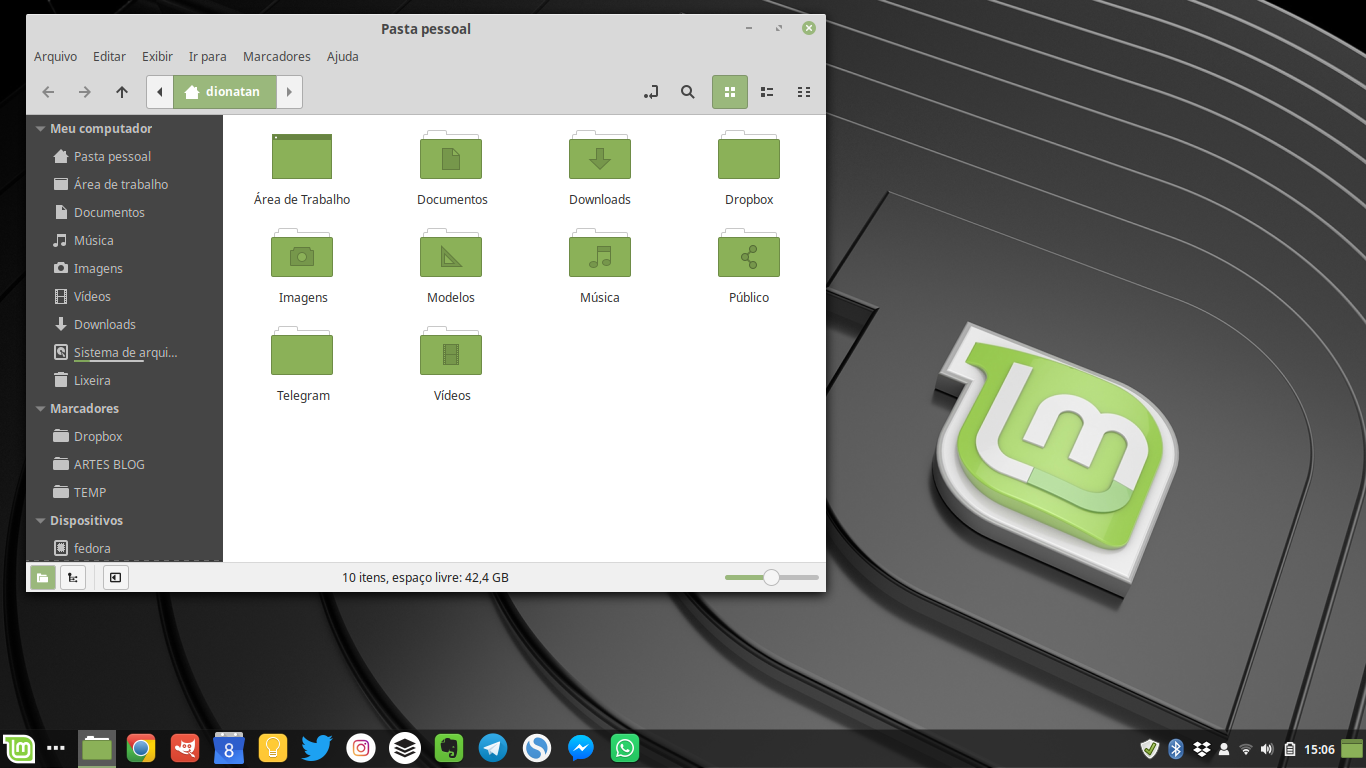Open the Telegram folder icon
The width and height of the screenshot is (1366, 768).
point(302,352)
